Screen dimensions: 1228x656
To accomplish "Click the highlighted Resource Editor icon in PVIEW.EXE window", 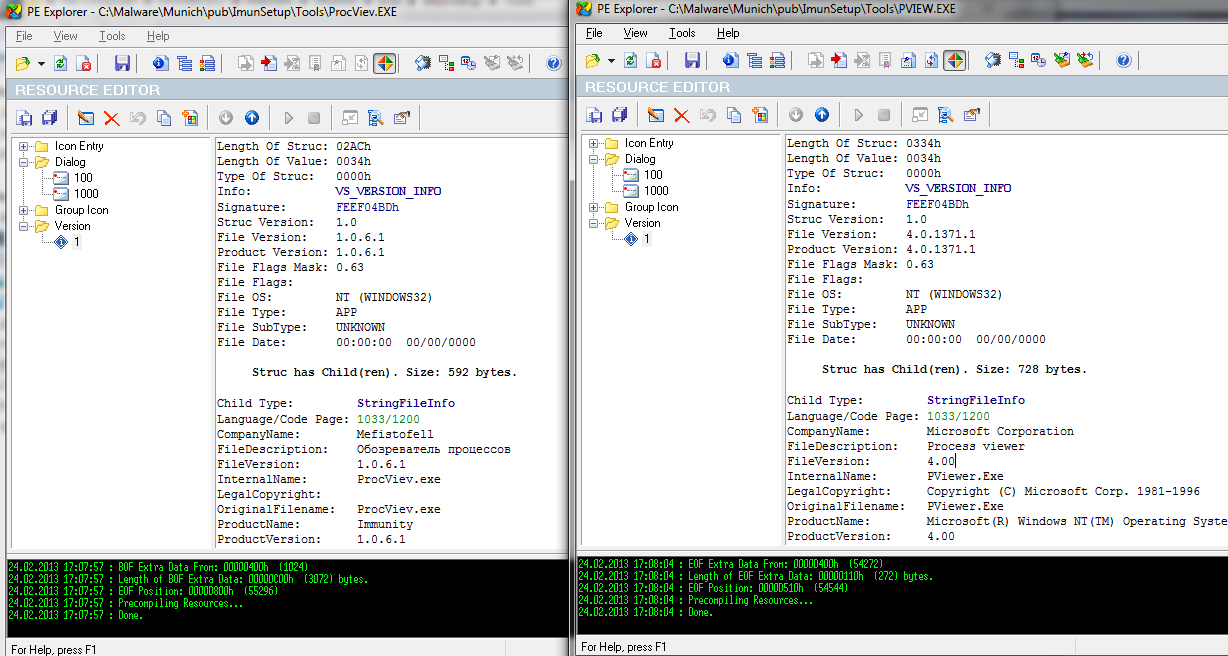I will [955, 60].
